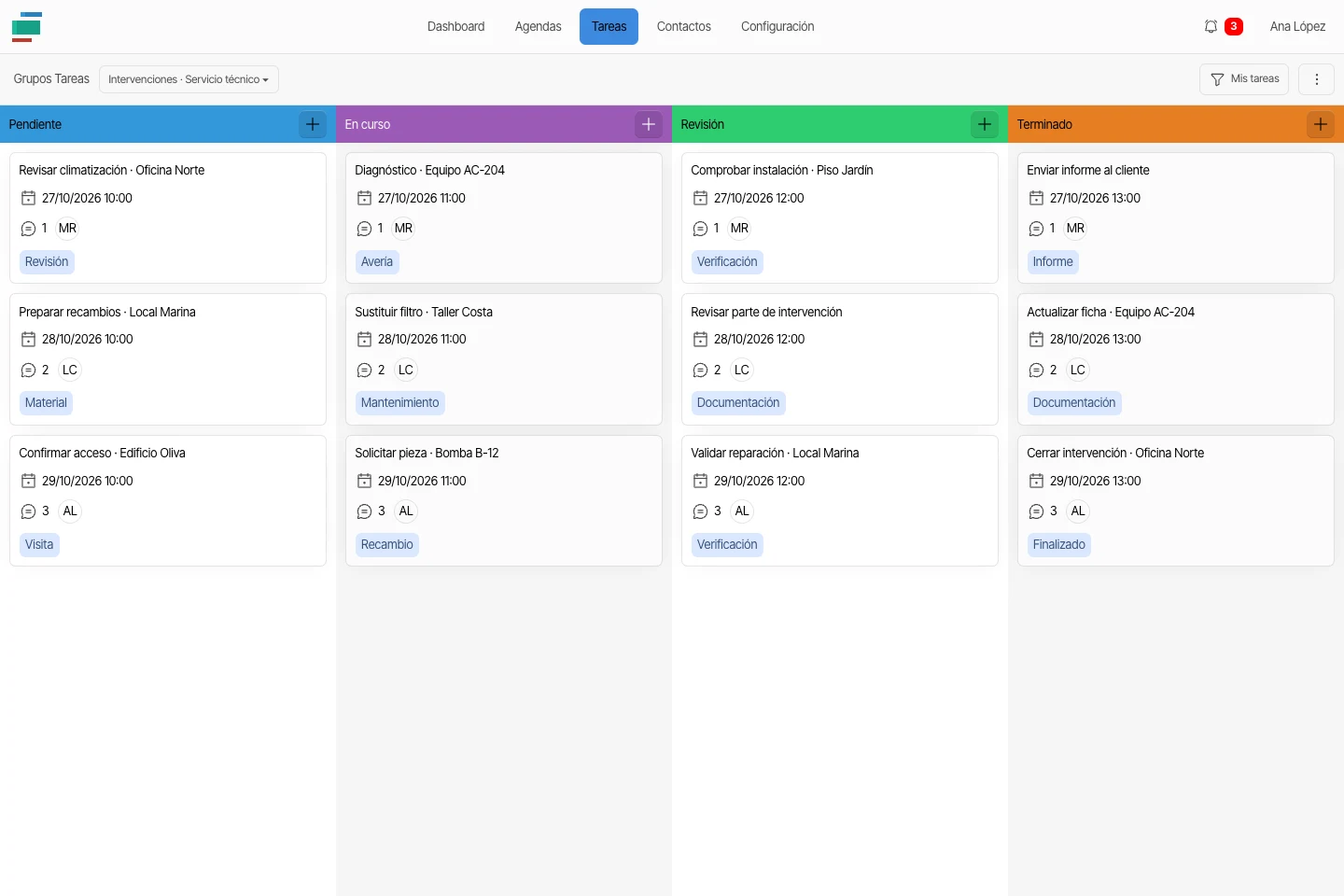Viewport: 1344px width, 896px height.
Task: Click the Finalizado tag
Action: (x=1059, y=545)
